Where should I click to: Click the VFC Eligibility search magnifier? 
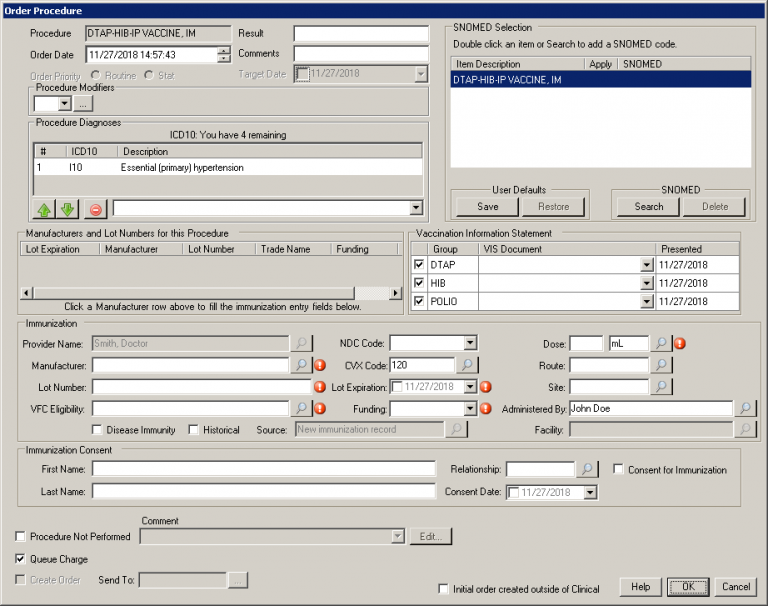(301, 408)
